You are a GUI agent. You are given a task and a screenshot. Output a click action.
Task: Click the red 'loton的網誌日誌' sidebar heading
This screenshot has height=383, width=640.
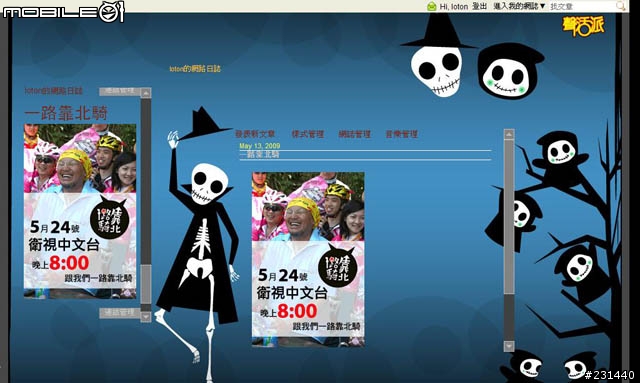pyautogui.click(x=53, y=91)
